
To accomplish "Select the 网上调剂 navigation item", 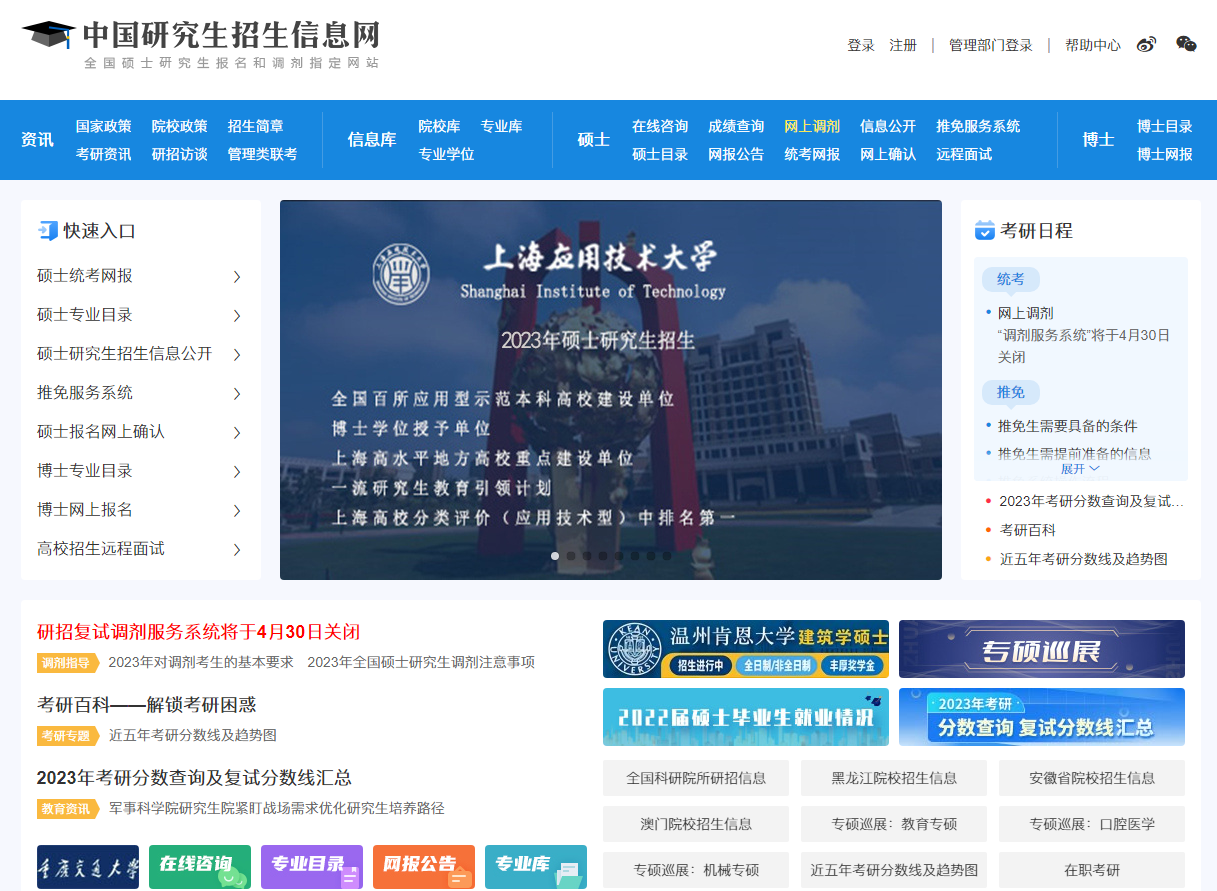I will [810, 126].
